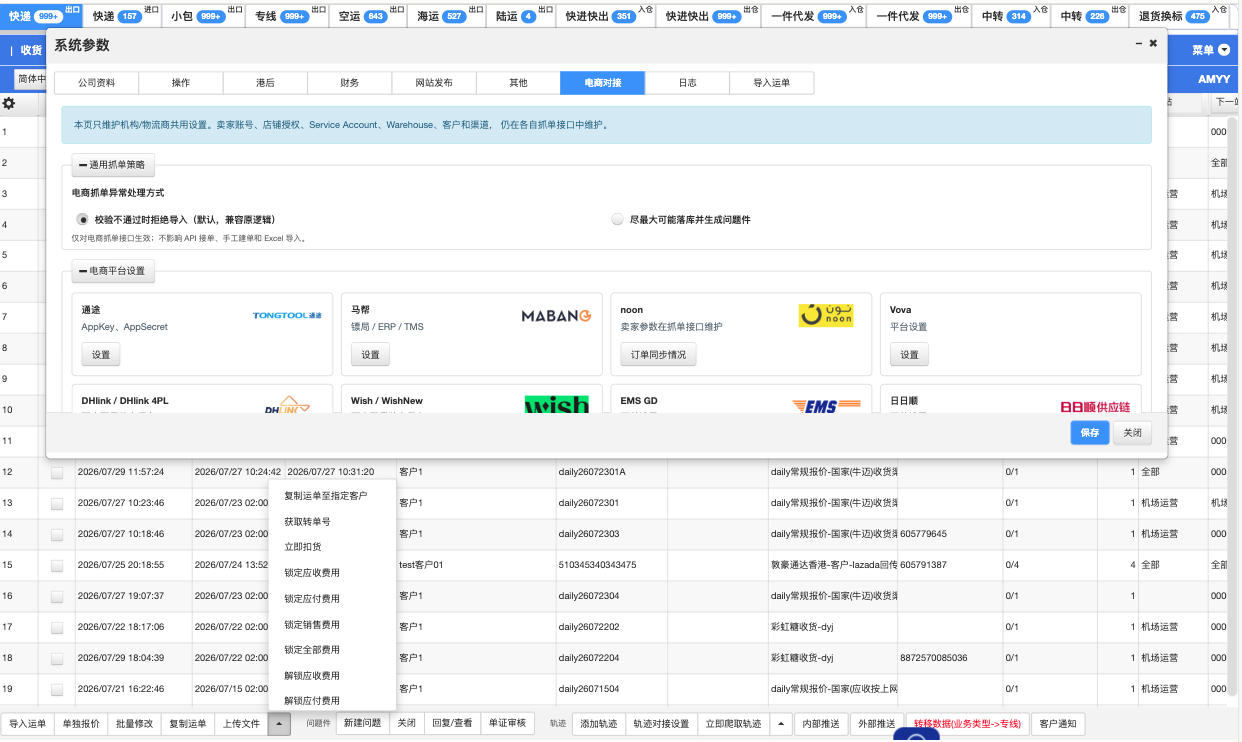Switch to the 公司资料 tab
1242x742 pixels.
96,83
